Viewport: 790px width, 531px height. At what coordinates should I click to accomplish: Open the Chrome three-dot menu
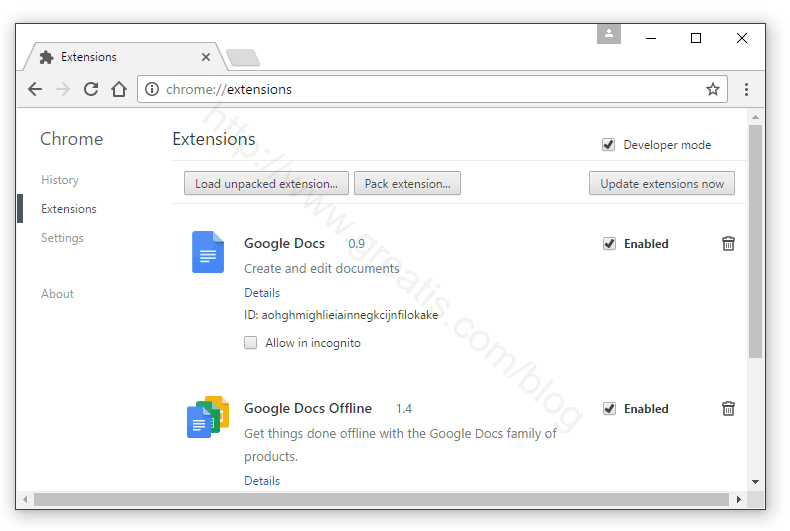tap(746, 89)
